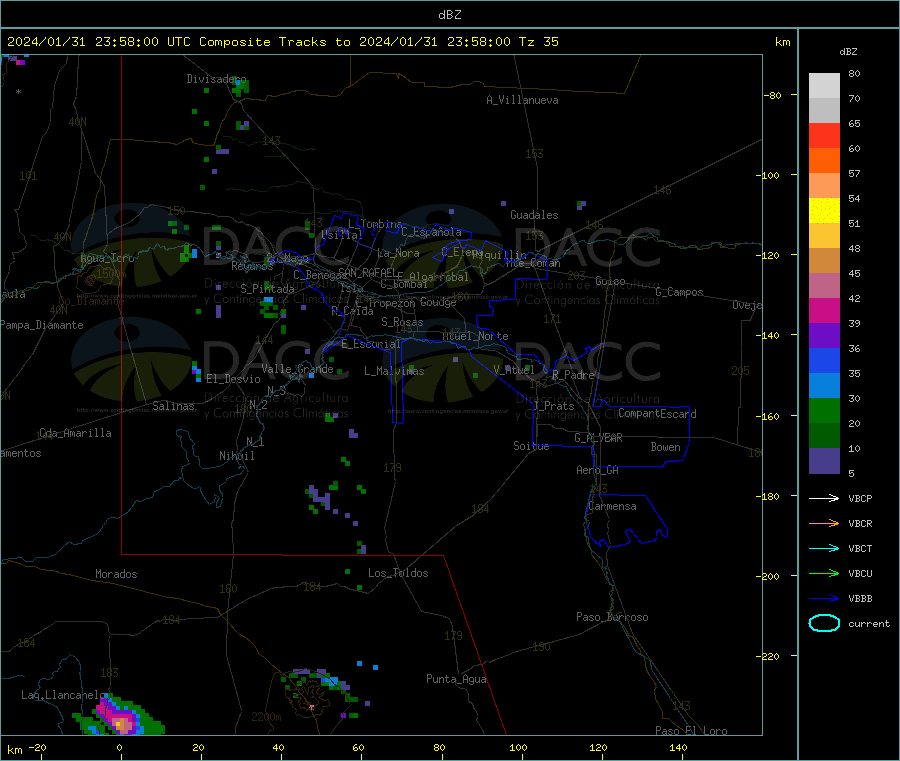Select the purple-grey 5 dBZ color swatch
900x761 pixels.
[x=824, y=461]
